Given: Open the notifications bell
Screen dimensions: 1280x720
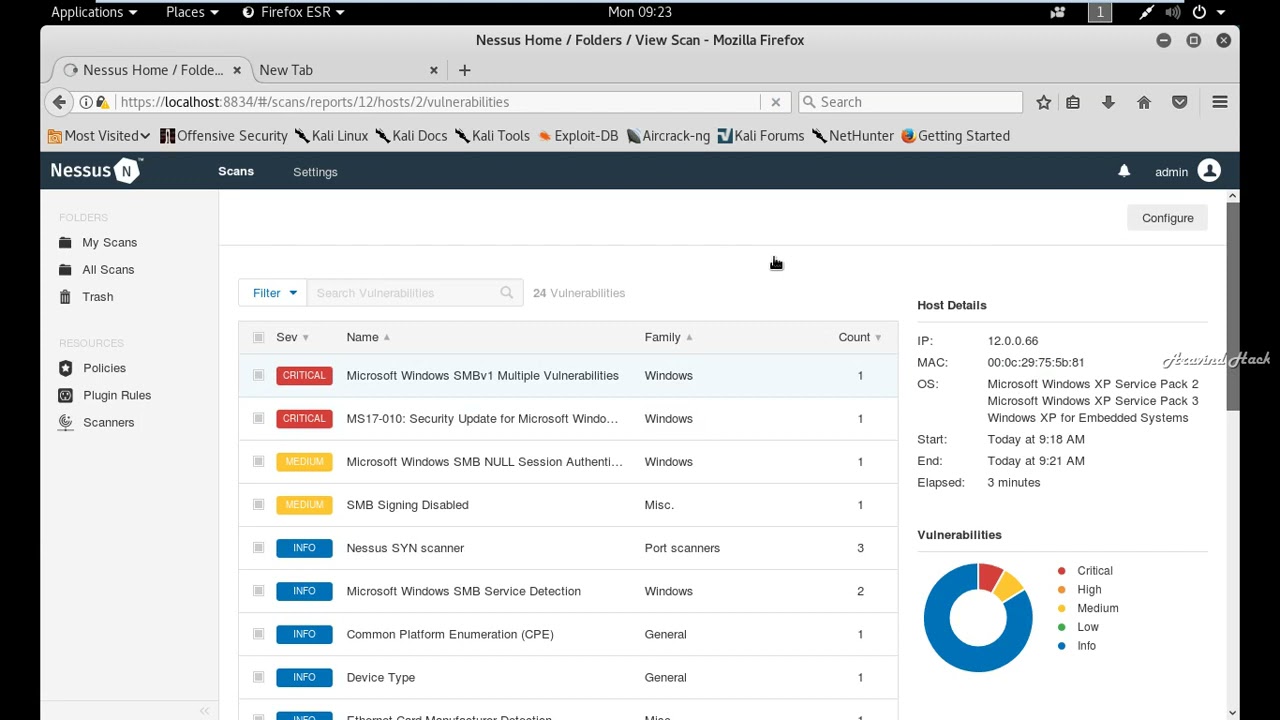Looking at the screenshot, I should [x=1124, y=172].
